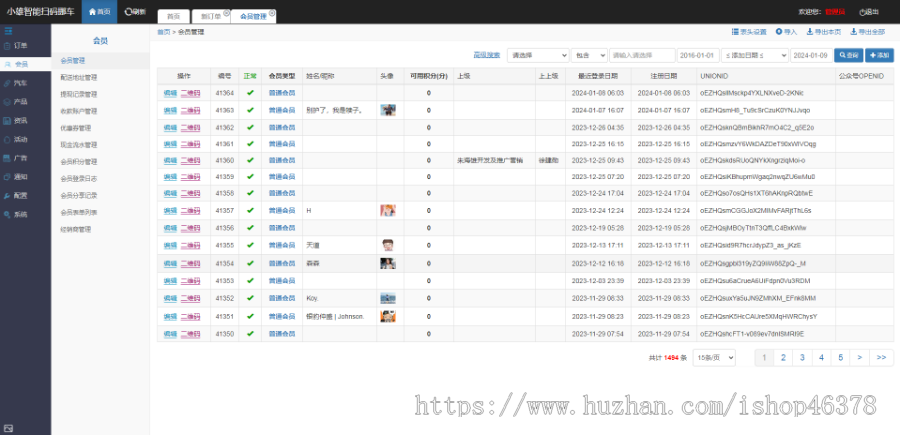The height and width of the screenshot is (435, 900).
Task: Click 普通会员 type for member 41353
Action: click(x=282, y=281)
